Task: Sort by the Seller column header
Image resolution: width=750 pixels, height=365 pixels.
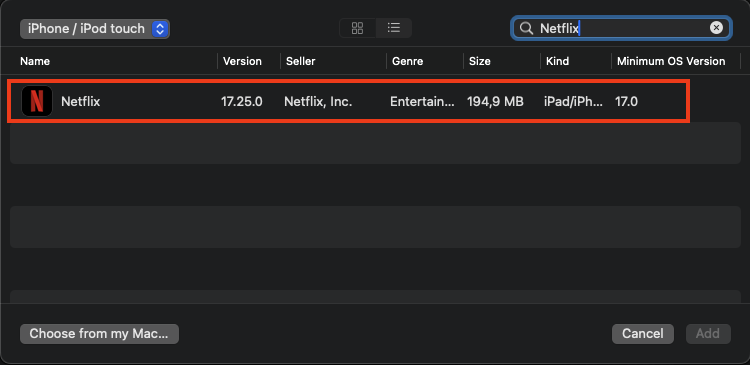Action: 300,61
